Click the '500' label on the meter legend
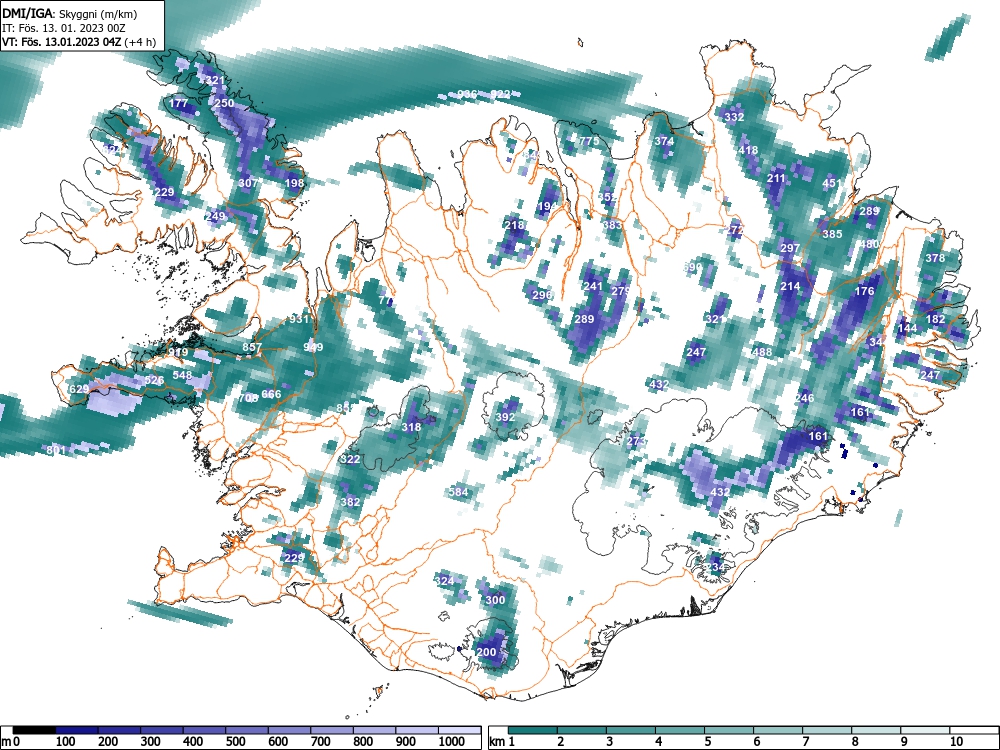 coord(235,742)
